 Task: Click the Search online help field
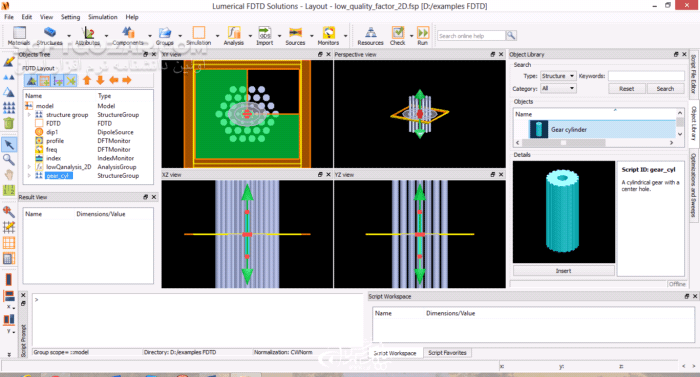click(x=471, y=35)
